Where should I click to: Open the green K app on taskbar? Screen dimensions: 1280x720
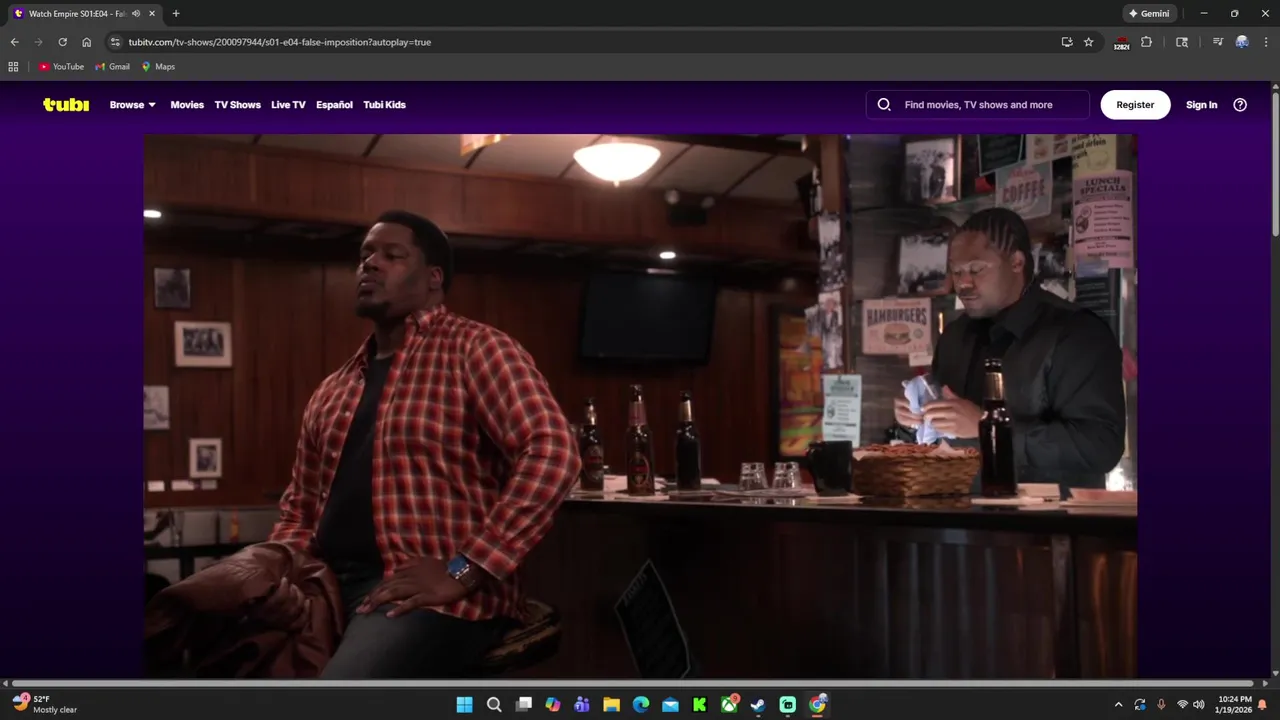pos(700,705)
